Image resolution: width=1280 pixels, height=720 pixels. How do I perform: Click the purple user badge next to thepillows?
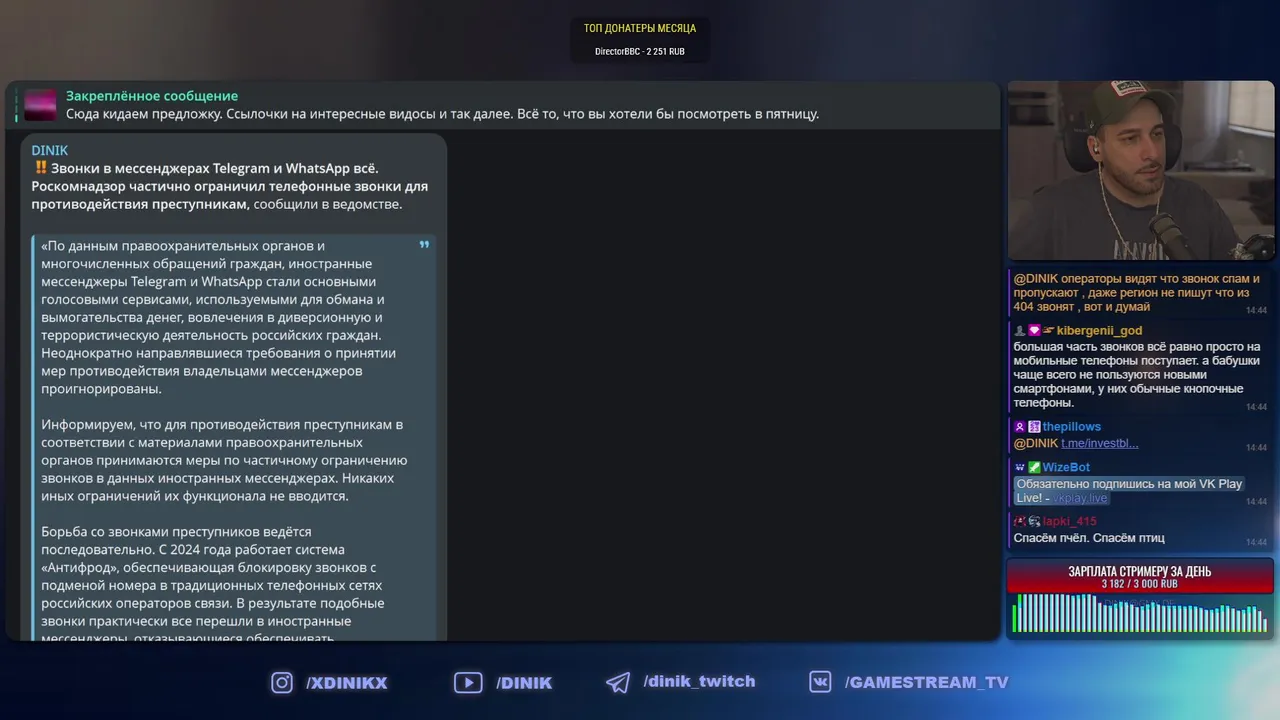click(x=1020, y=427)
